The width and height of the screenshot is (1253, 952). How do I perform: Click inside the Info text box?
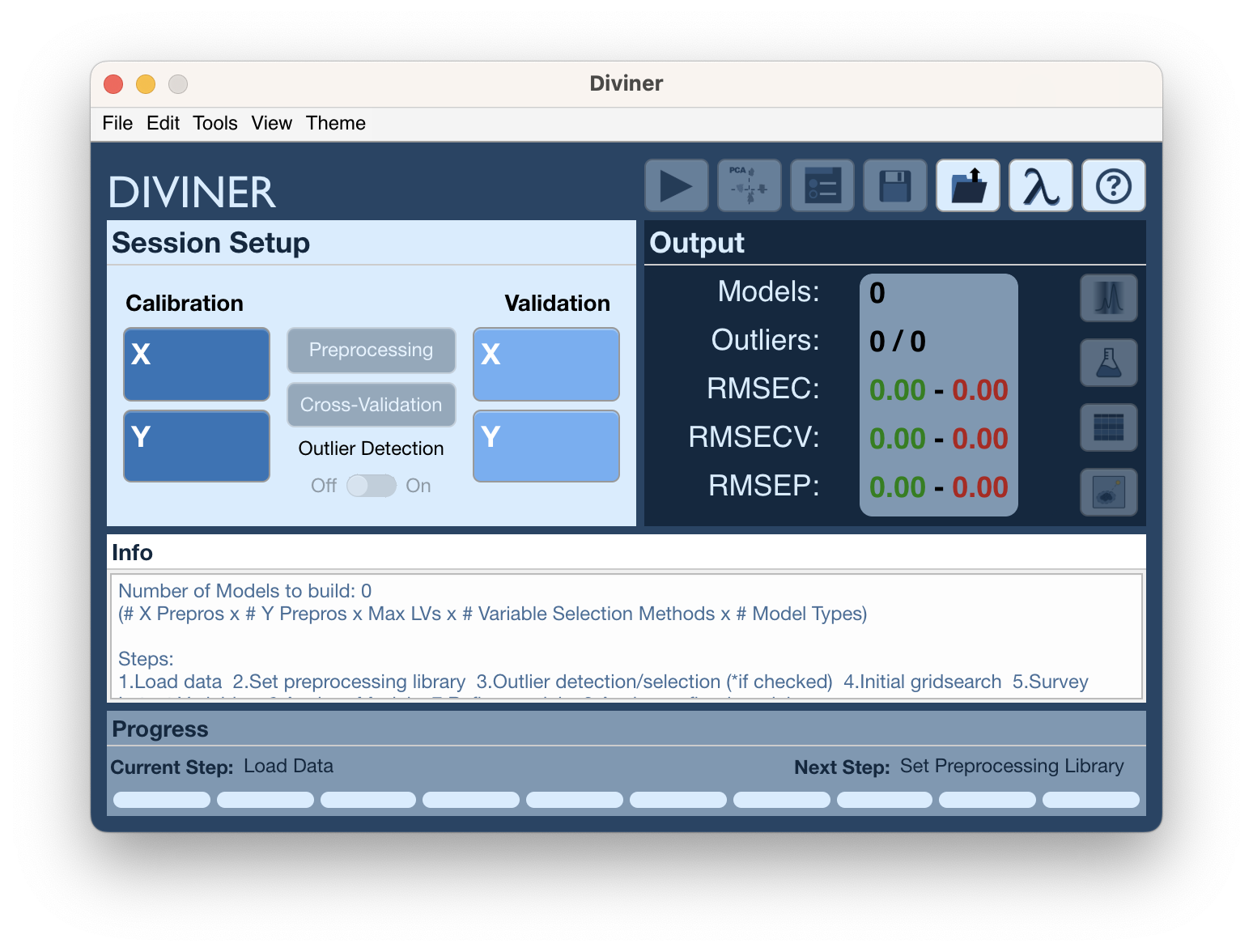[x=626, y=636]
